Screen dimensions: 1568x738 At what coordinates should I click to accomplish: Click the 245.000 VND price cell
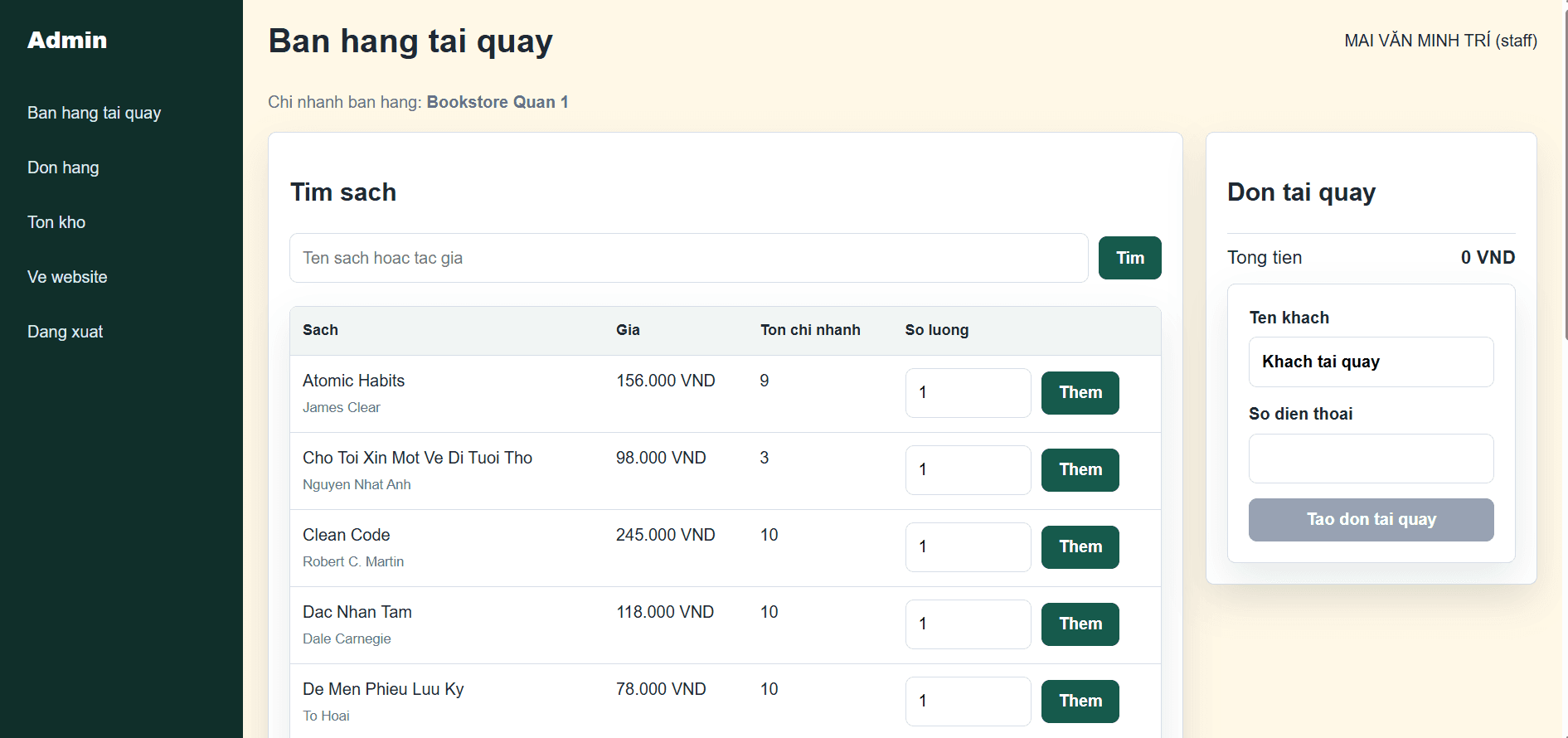coord(665,535)
